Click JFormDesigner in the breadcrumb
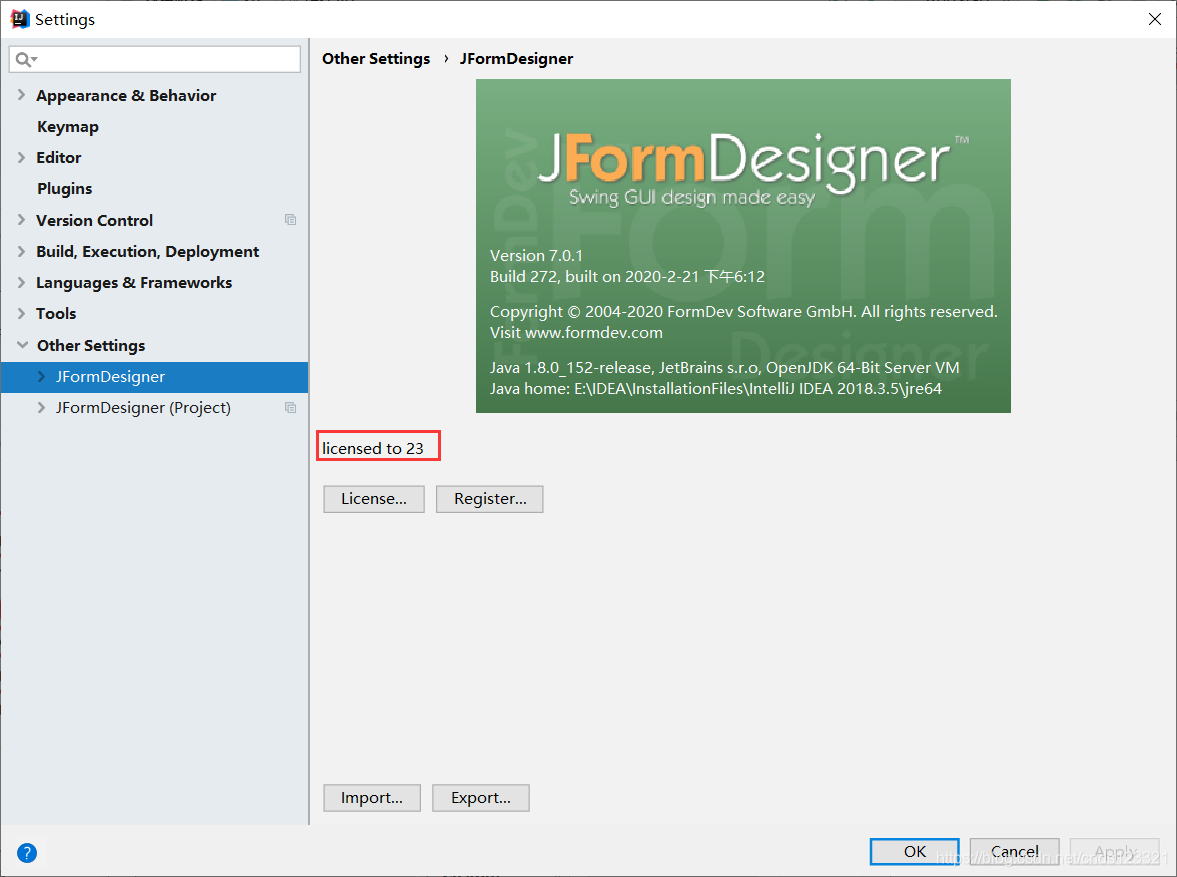 coord(516,59)
